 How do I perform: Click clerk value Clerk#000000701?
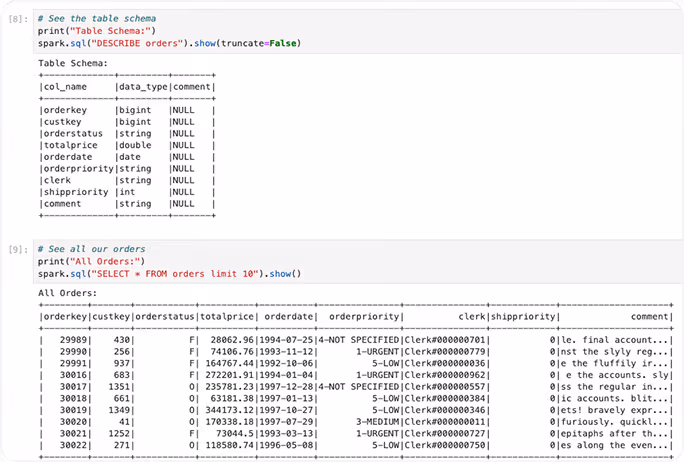point(445,340)
